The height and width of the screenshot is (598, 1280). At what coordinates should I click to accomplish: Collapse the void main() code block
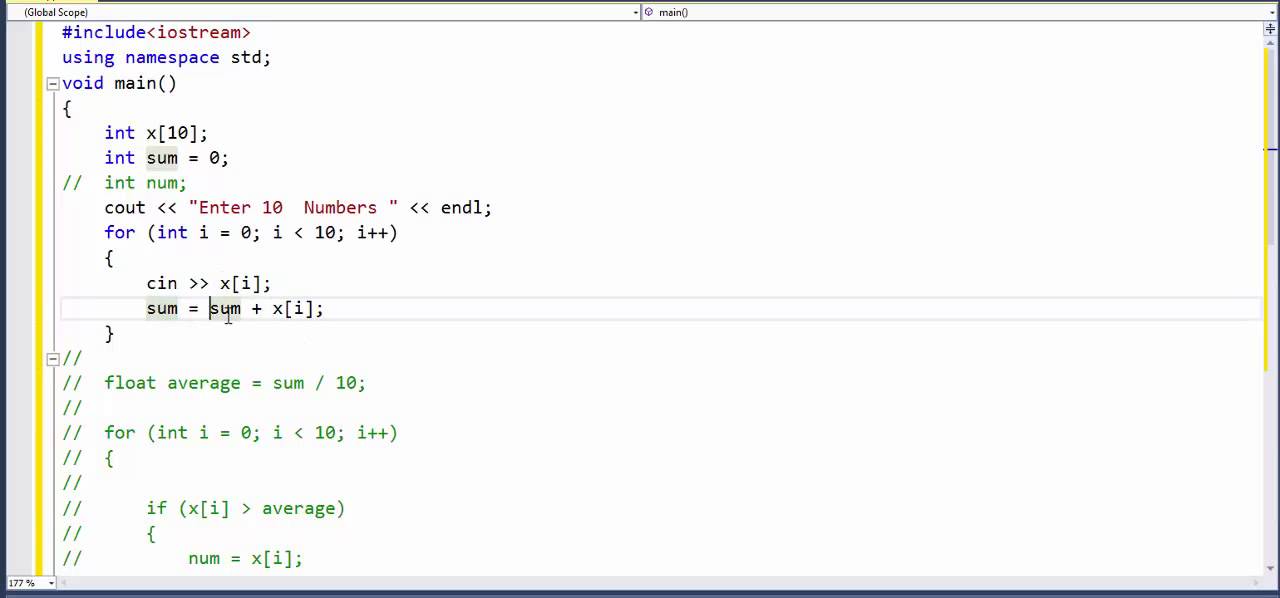(53, 84)
